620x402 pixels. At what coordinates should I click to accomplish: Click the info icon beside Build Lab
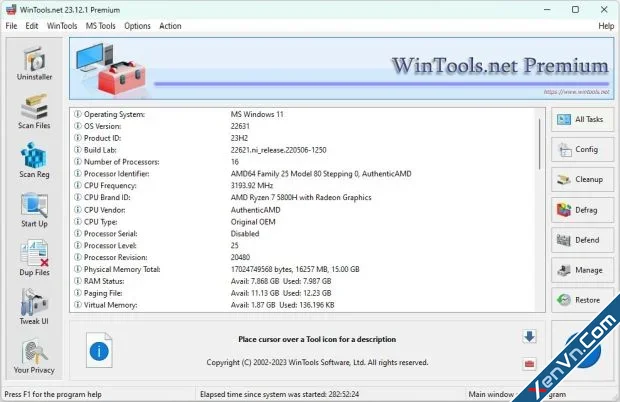coord(78,150)
